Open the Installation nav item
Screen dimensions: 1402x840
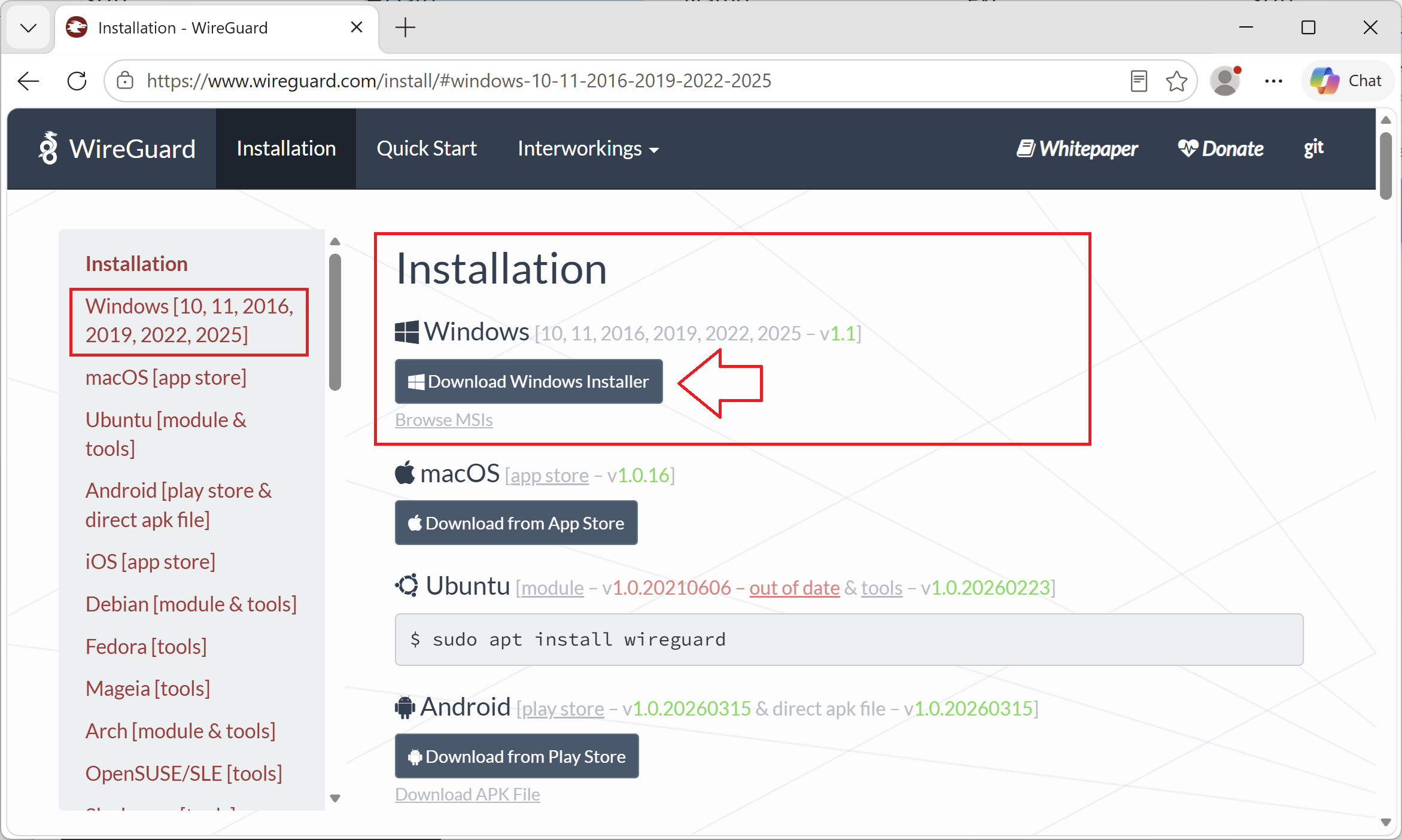pos(286,148)
